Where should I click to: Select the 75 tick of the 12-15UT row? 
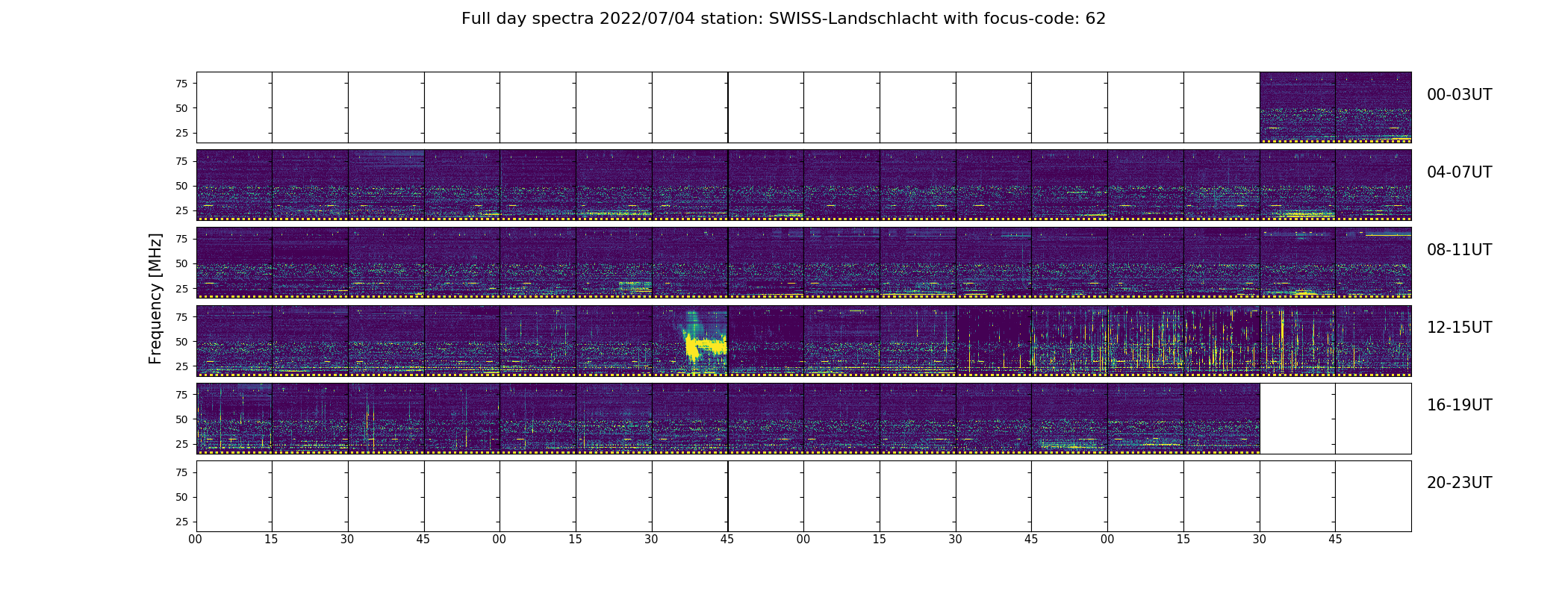click(181, 316)
